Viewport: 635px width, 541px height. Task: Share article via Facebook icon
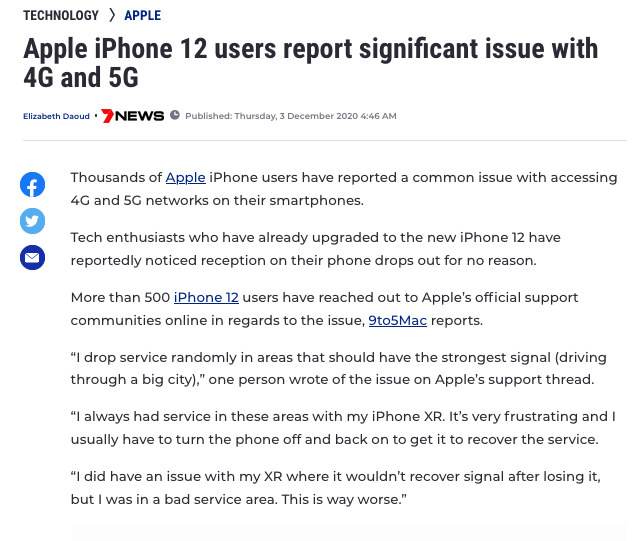(32, 185)
